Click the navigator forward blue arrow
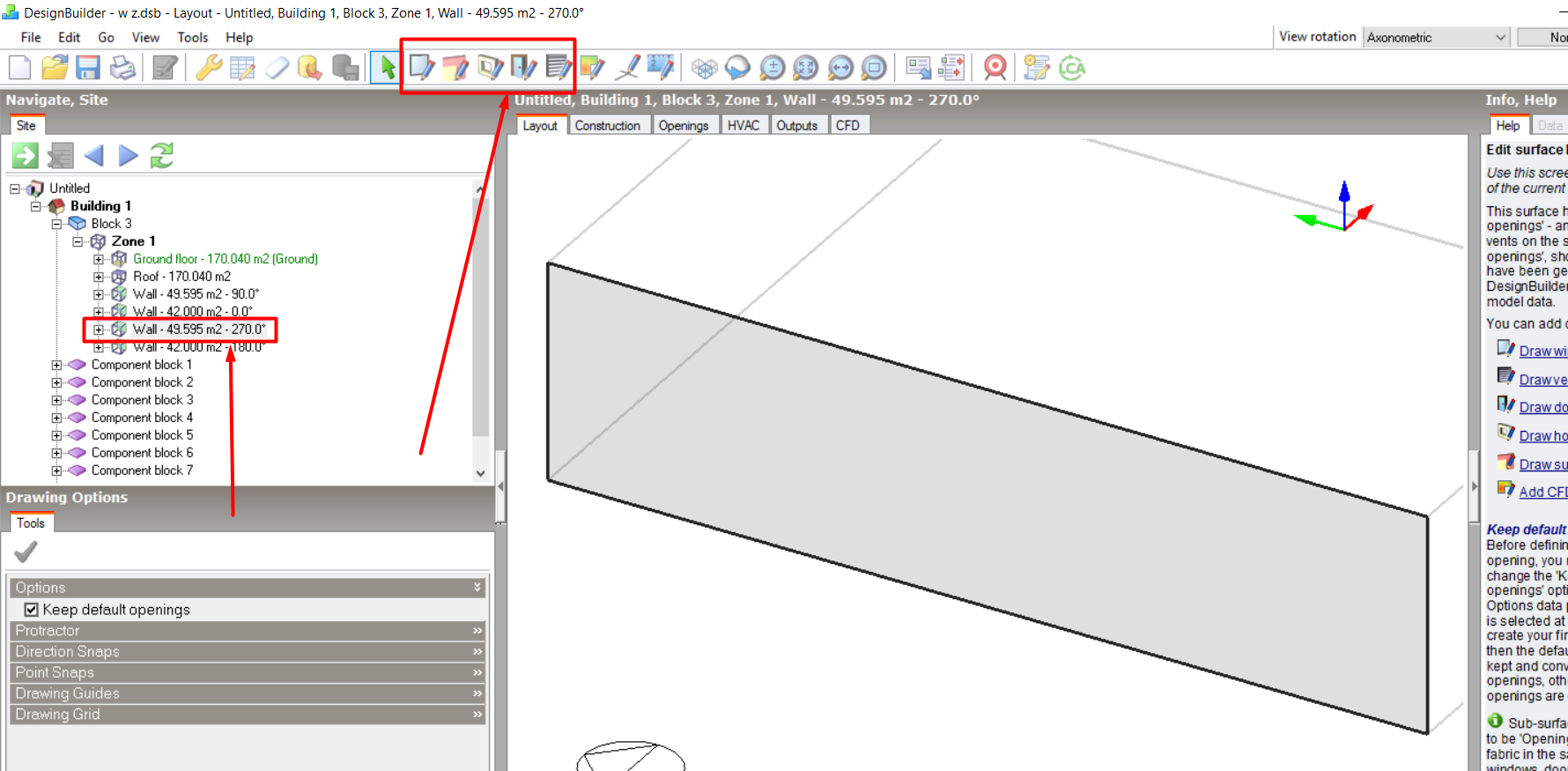The image size is (1568, 771). coord(129,156)
